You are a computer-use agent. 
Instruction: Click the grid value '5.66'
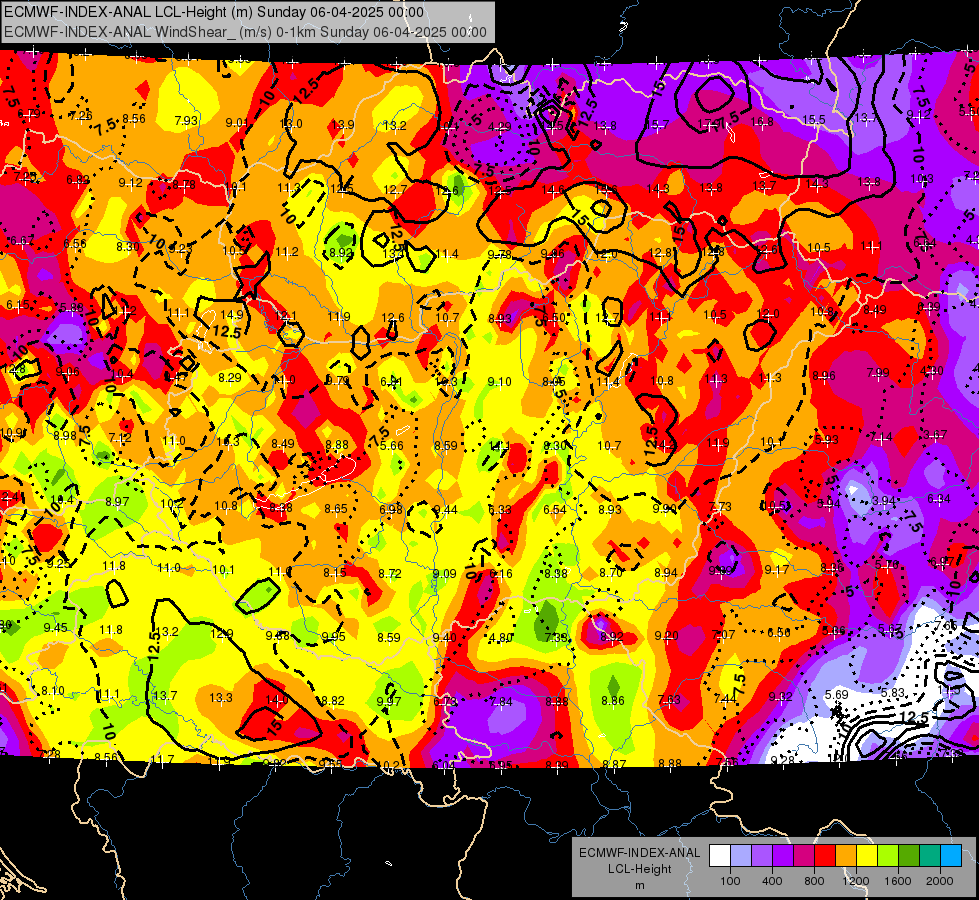tap(391, 445)
